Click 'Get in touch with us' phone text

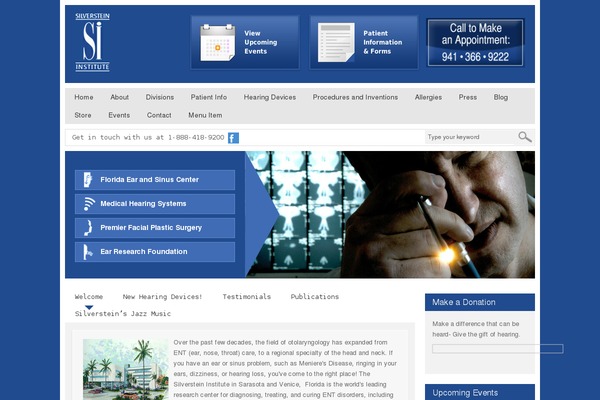148,137
